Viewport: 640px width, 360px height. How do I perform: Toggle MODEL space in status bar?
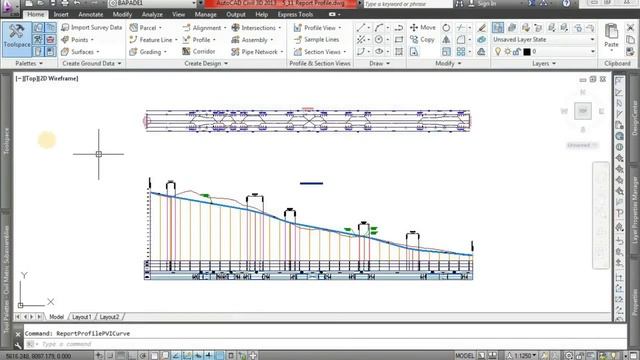click(464, 356)
